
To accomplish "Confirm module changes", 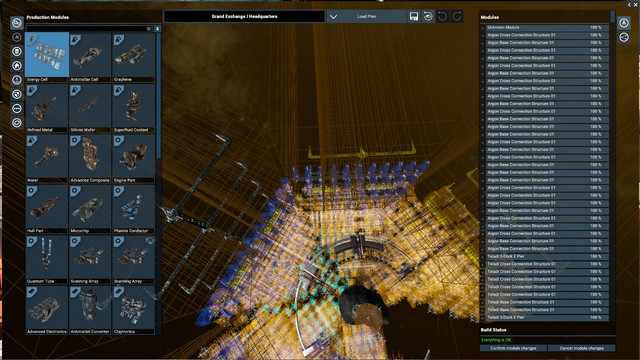I will tap(513, 348).
